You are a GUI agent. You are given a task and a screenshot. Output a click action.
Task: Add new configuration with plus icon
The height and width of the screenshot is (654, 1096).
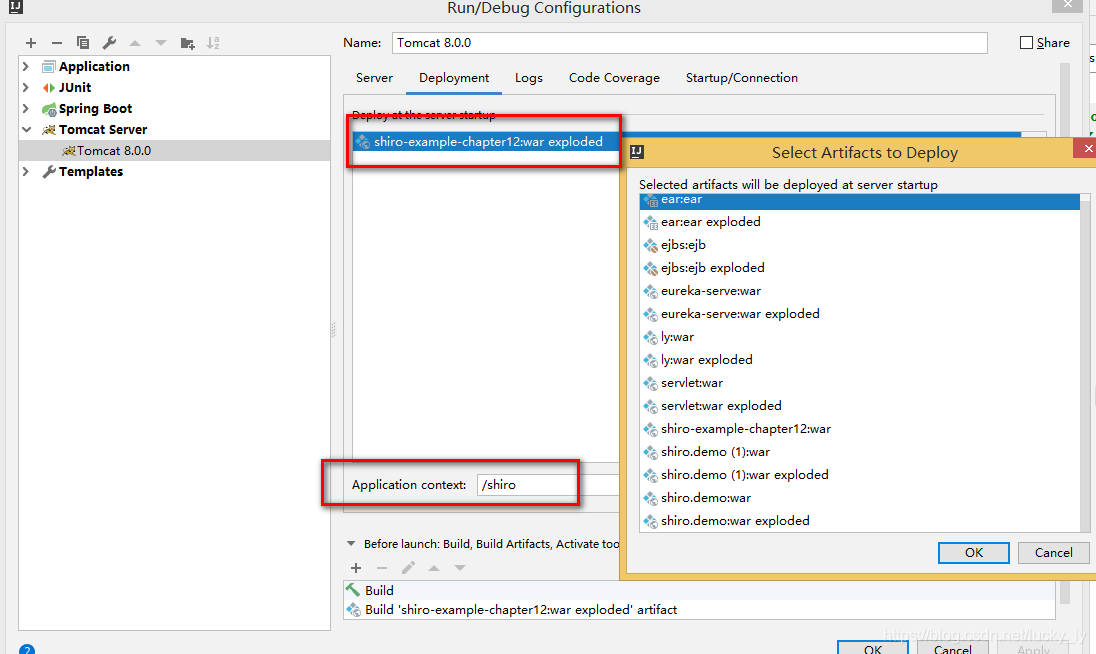tap(31, 43)
